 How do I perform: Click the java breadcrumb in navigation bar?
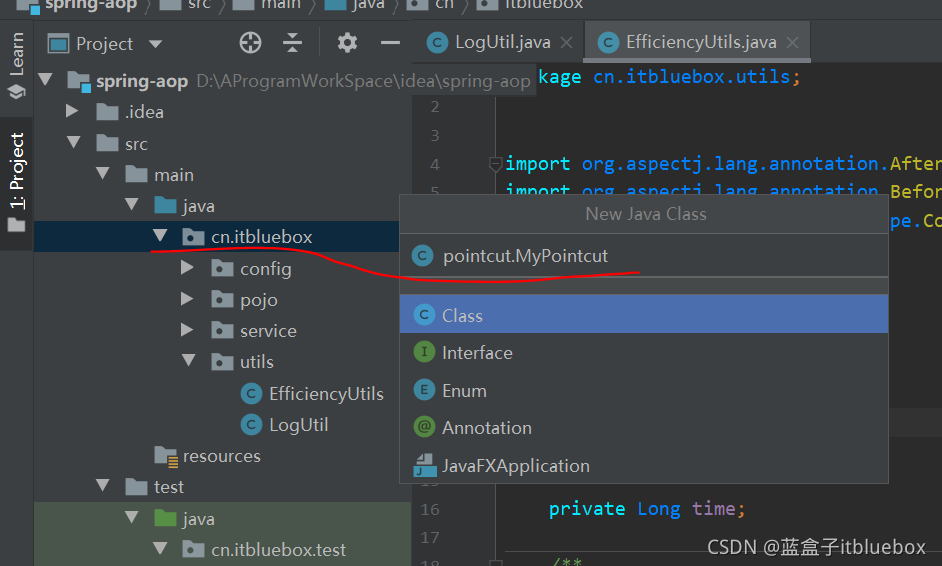[368, 5]
